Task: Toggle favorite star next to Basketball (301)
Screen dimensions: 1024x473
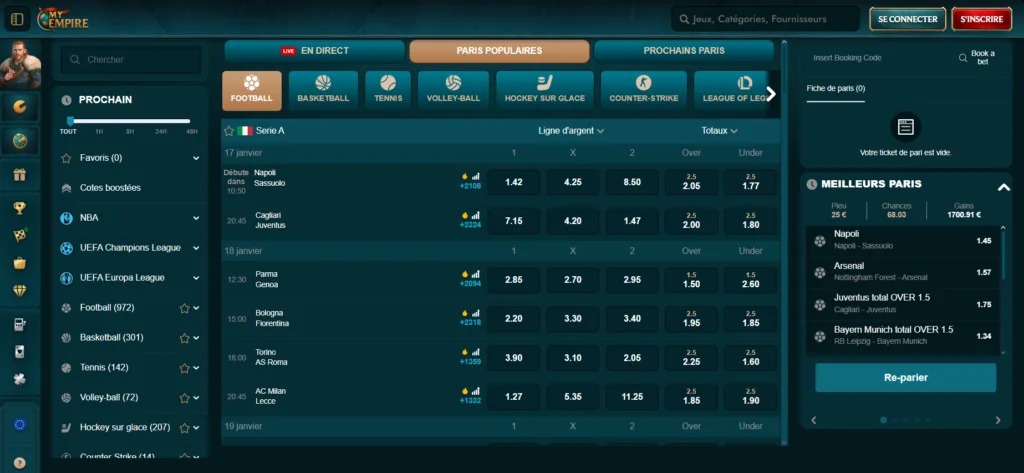Action: click(183, 338)
